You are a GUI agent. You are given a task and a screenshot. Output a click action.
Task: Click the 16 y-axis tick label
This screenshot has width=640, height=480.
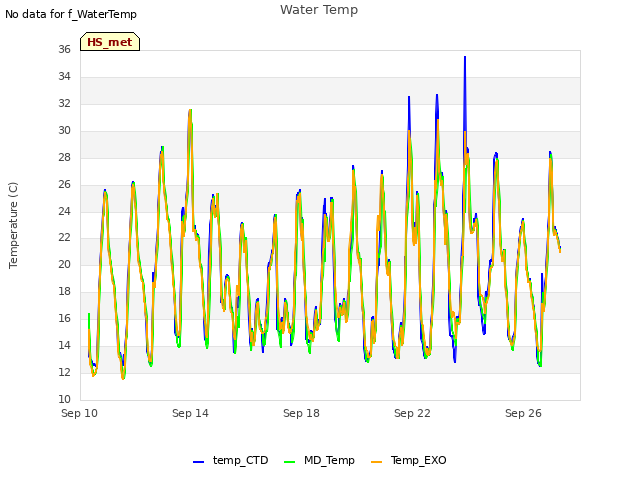64,318
